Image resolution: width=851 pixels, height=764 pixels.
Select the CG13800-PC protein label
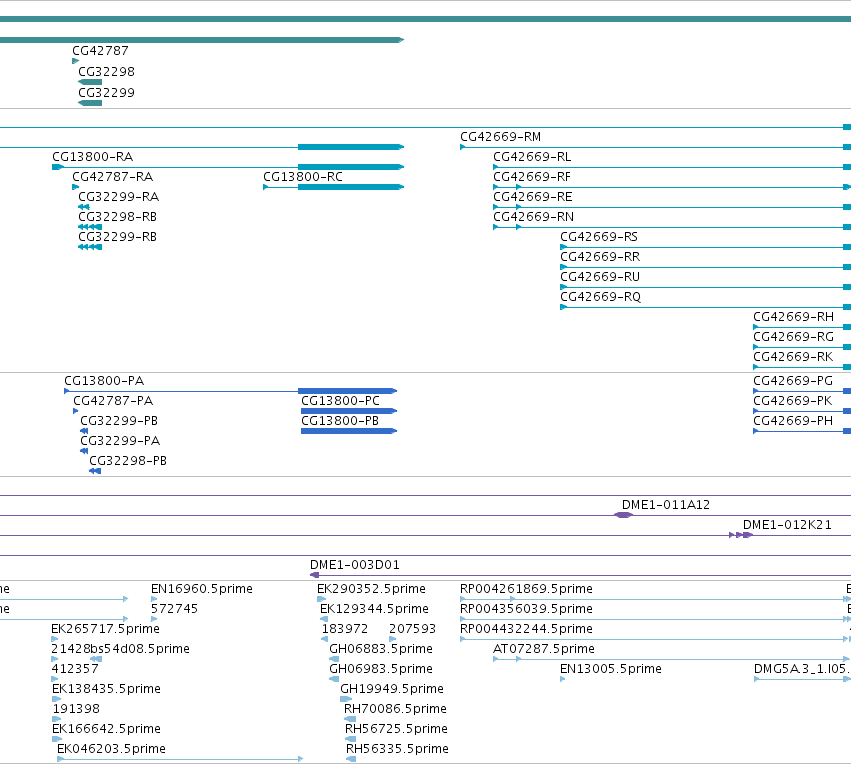(x=340, y=401)
